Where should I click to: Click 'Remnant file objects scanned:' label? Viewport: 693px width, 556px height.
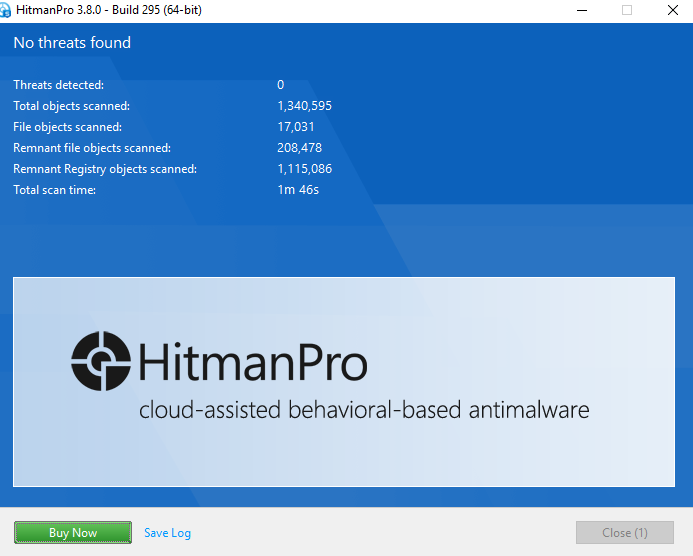pos(92,148)
